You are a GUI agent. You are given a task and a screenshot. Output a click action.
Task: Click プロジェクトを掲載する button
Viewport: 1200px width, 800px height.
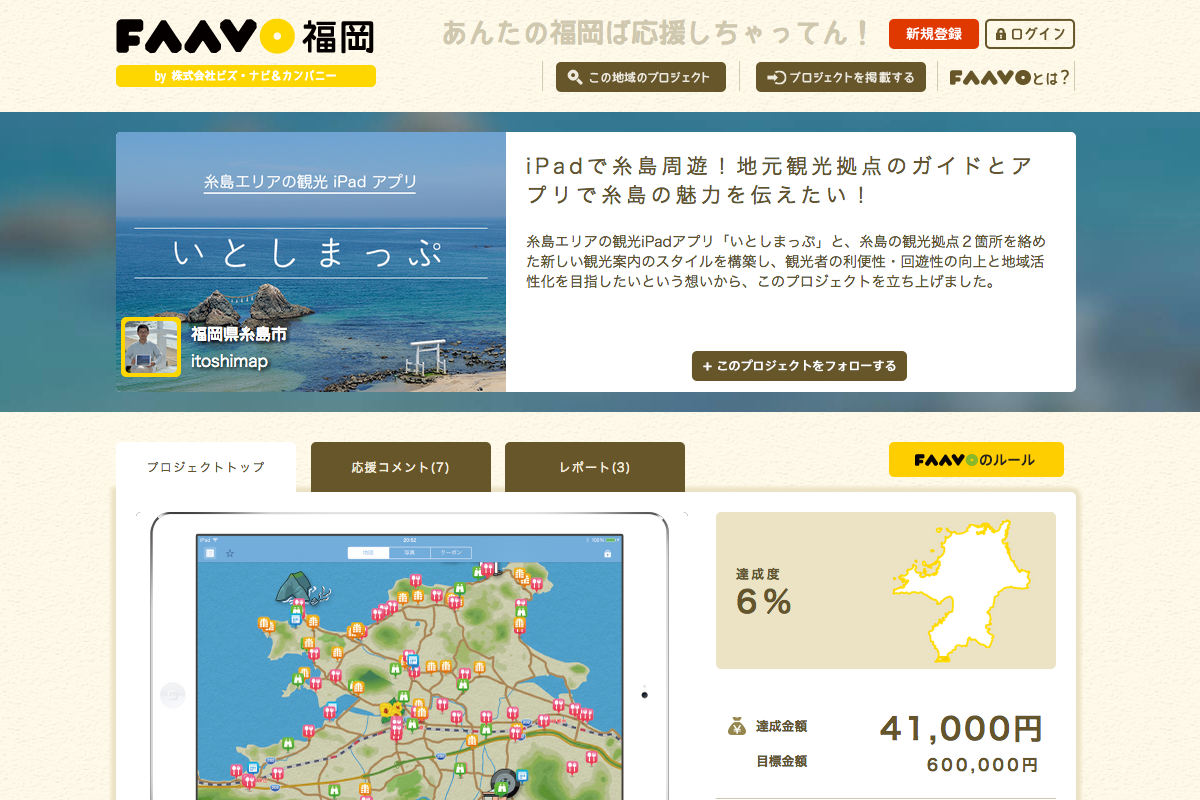[x=840, y=77]
